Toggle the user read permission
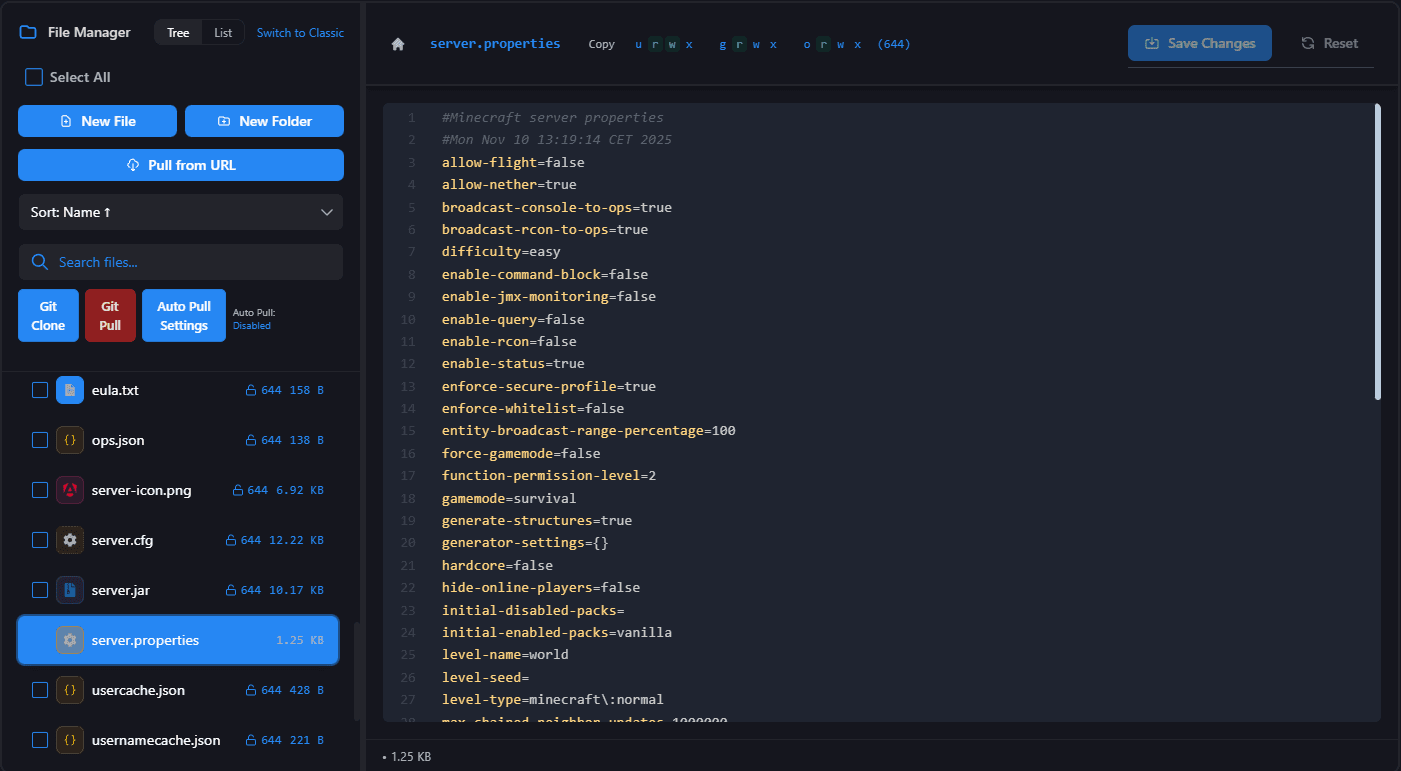The image size is (1401, 771). point(655,44)
